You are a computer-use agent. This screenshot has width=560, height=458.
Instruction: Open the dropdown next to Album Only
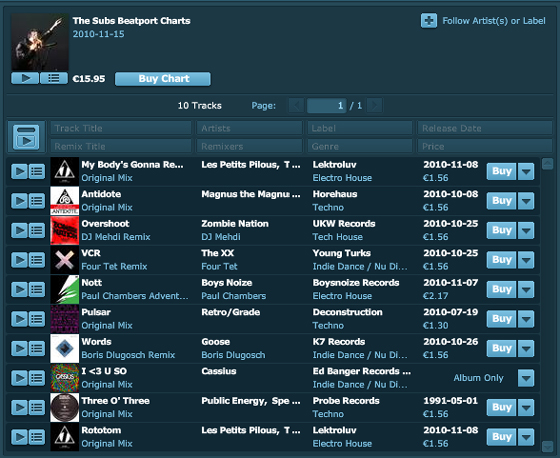[x=526, y=378]
